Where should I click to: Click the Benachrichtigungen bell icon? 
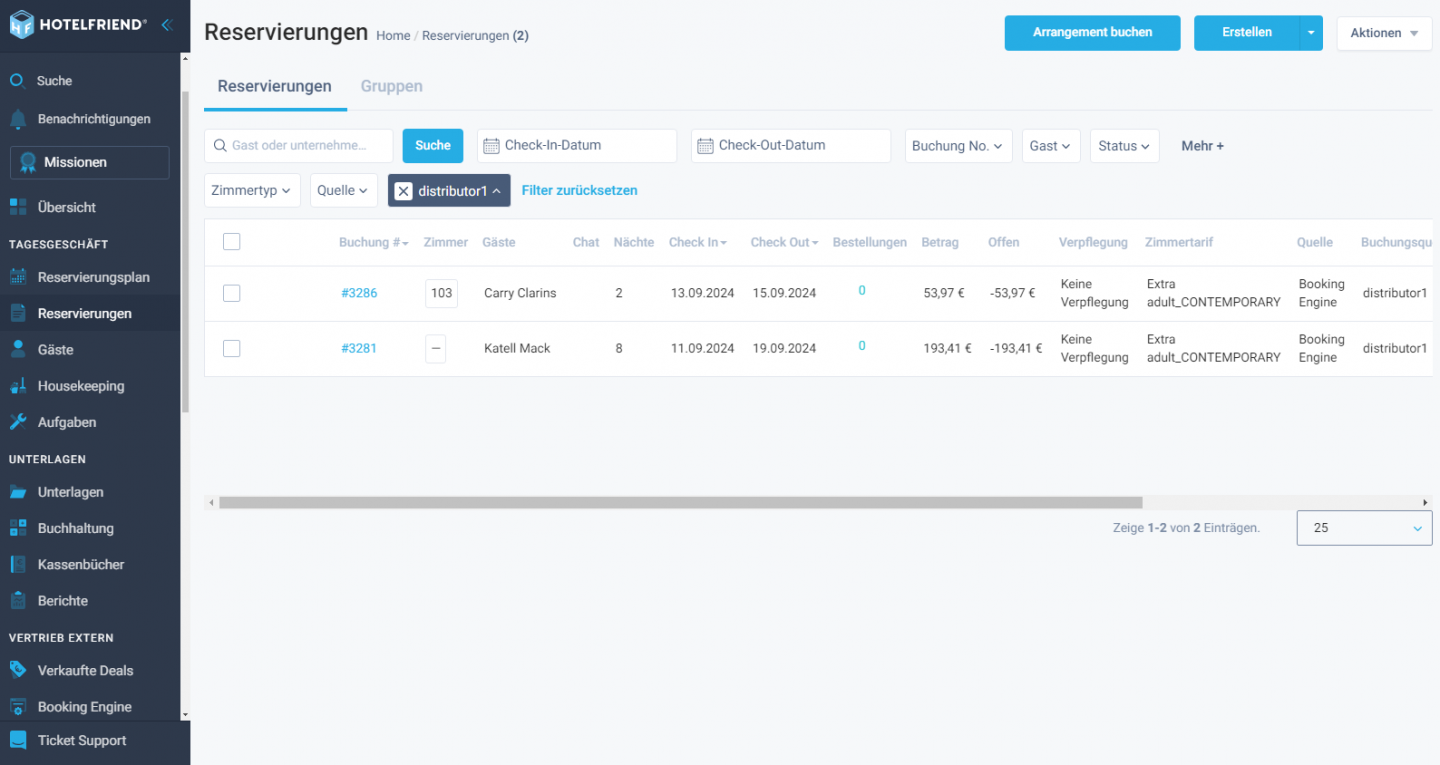[x=18, y=119]
